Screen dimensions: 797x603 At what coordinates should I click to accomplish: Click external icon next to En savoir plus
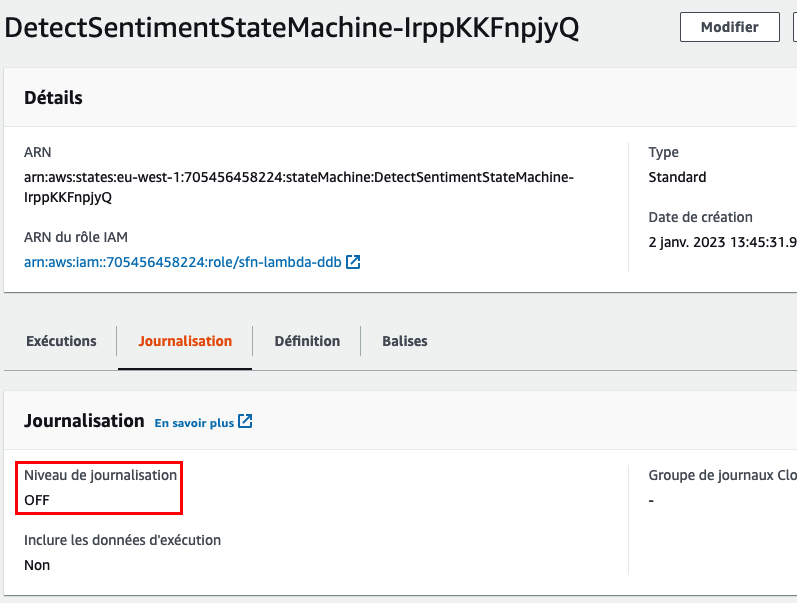245,421
